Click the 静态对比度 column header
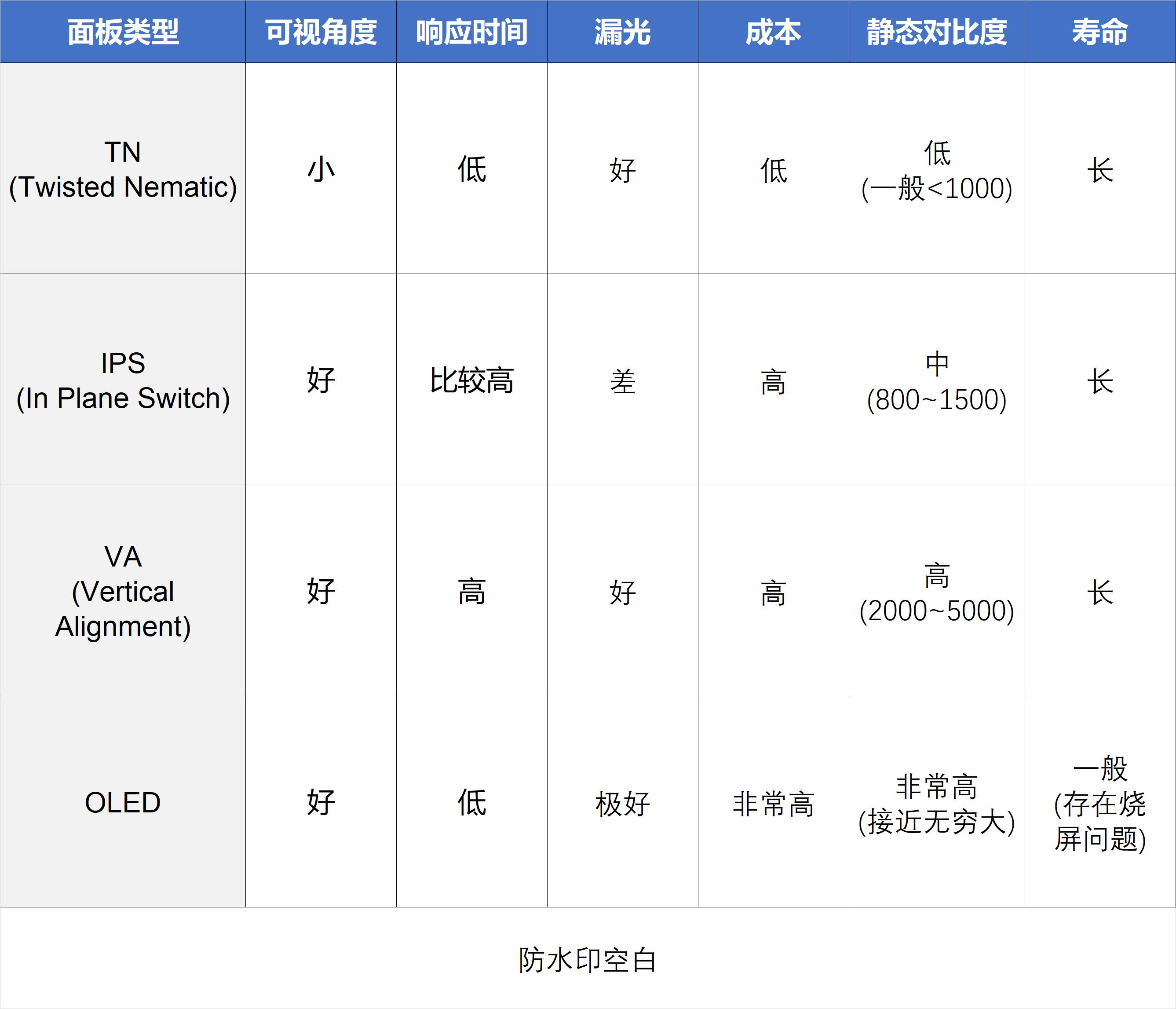 point(935,31)
